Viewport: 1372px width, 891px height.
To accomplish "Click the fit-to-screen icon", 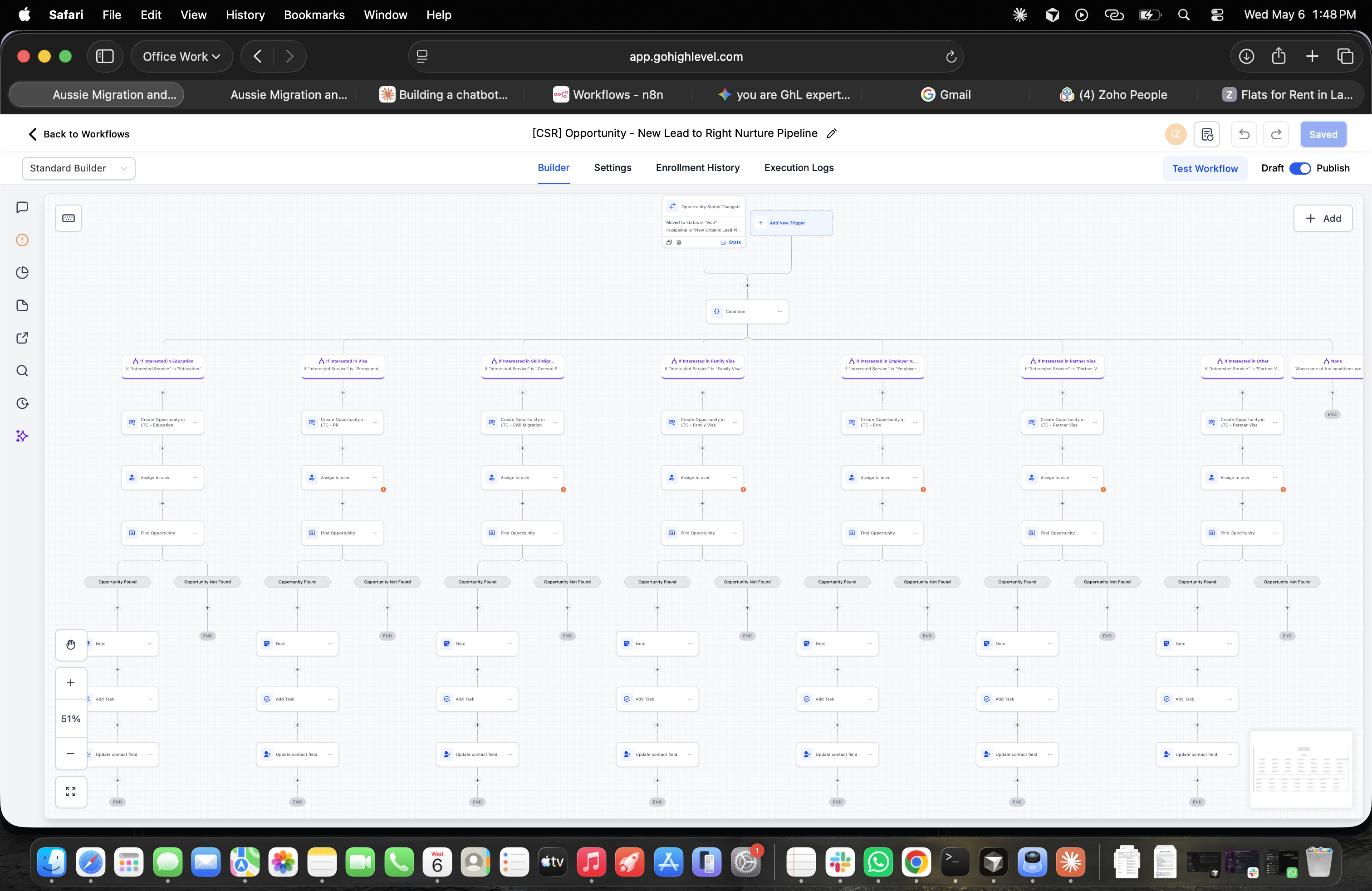I will click(71, 792).
